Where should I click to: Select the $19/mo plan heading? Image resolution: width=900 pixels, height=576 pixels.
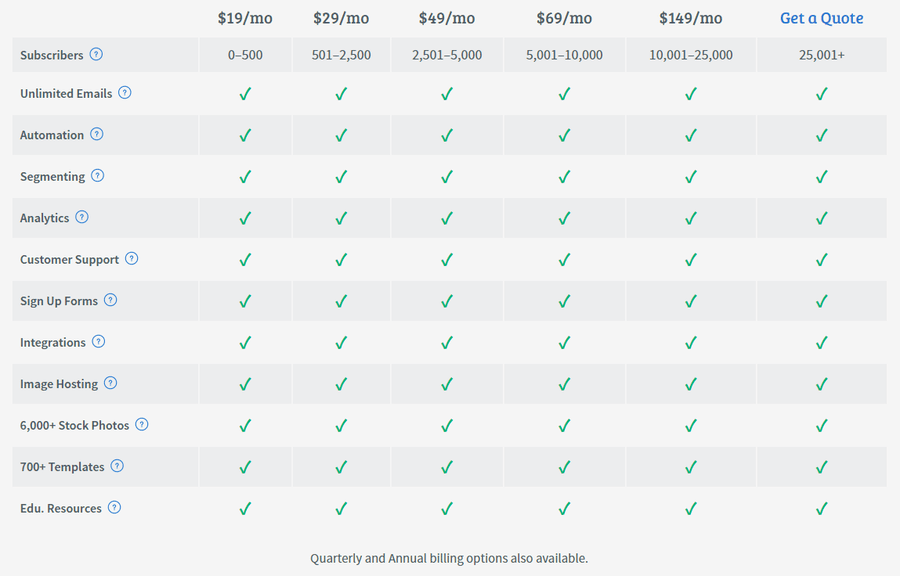coord(245,18)
